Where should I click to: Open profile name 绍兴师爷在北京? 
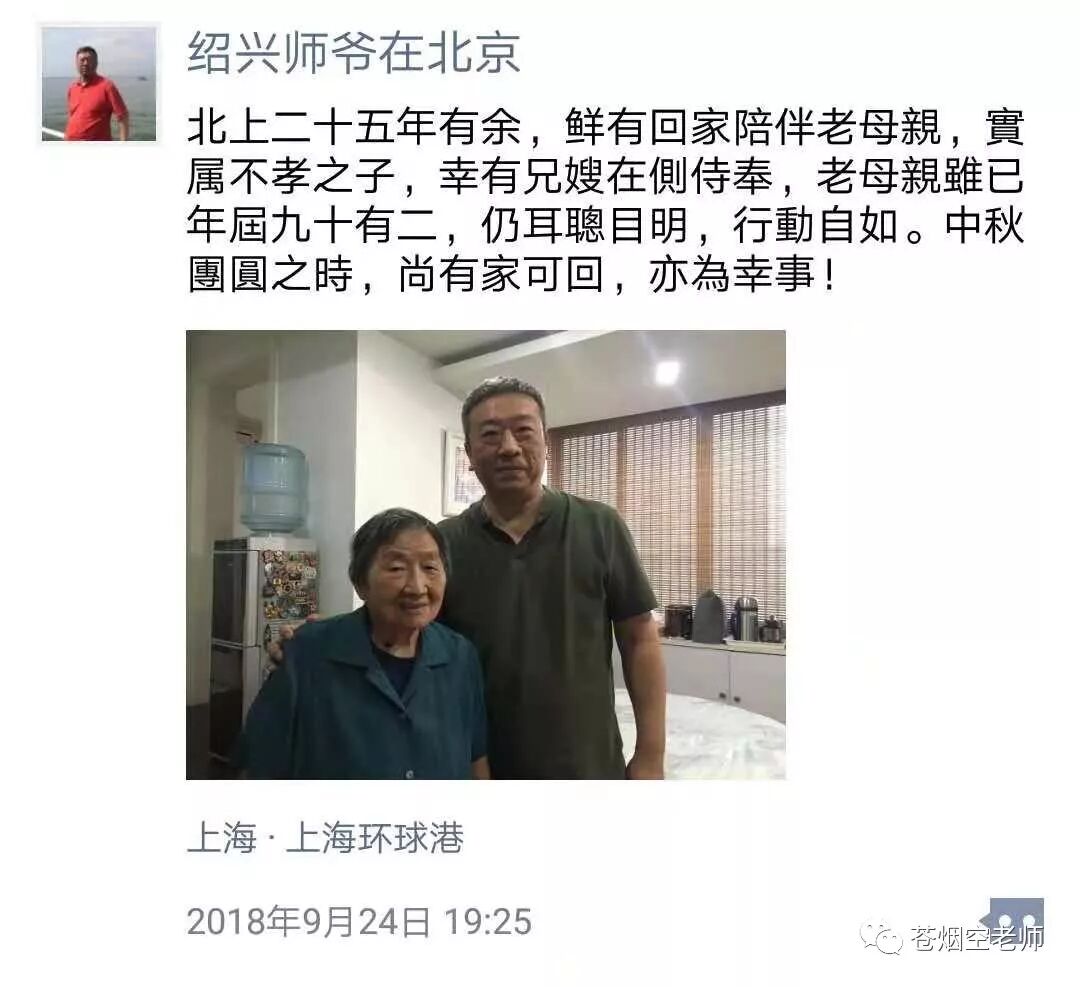click(353, 53)
